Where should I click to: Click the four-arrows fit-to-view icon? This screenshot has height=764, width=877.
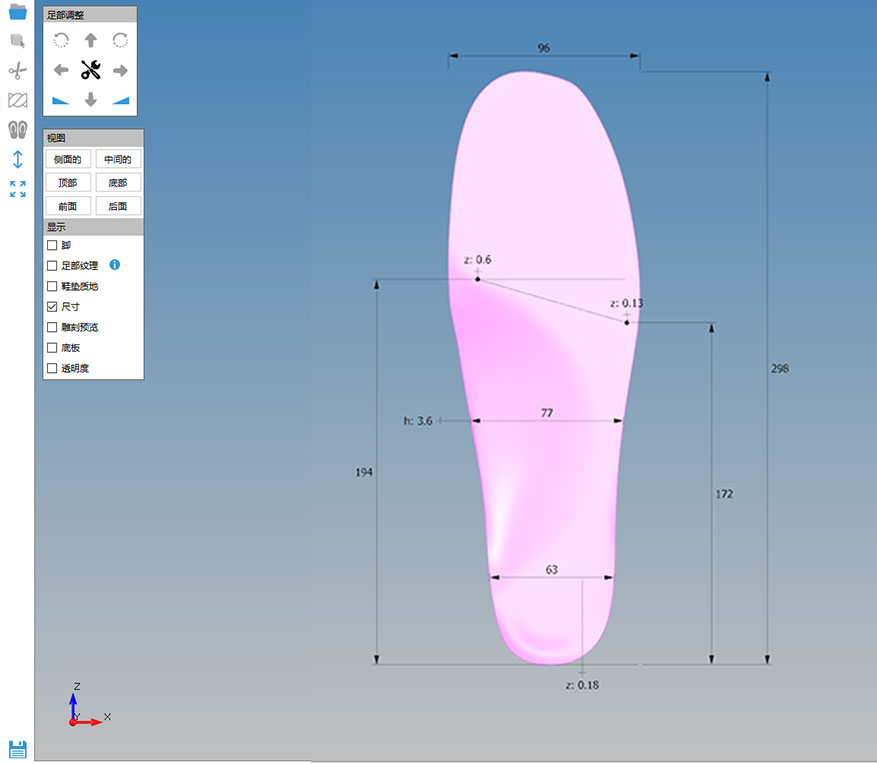click(x=17, y=188)
